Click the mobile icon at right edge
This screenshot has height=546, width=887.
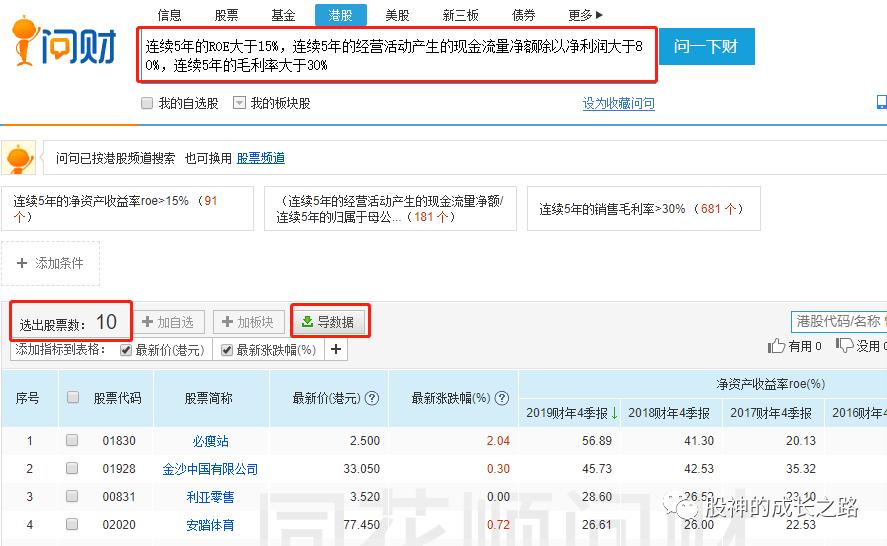click(882, 102)
